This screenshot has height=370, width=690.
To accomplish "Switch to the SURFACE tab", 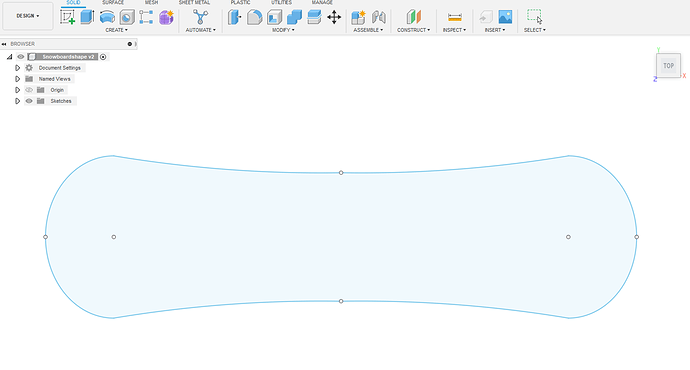I will pos(113,3).
